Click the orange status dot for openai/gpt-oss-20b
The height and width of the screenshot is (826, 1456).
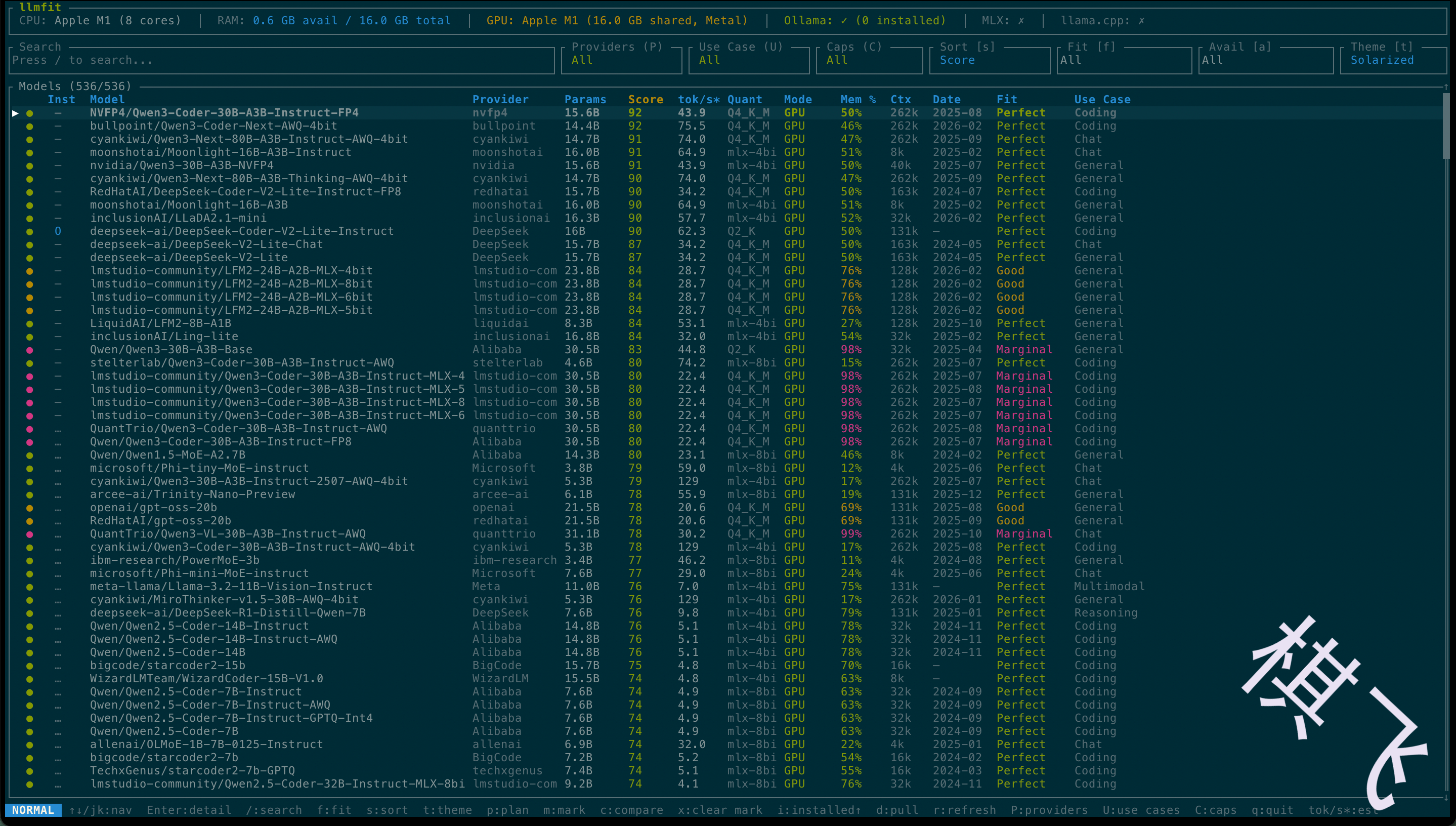[29, 508]
